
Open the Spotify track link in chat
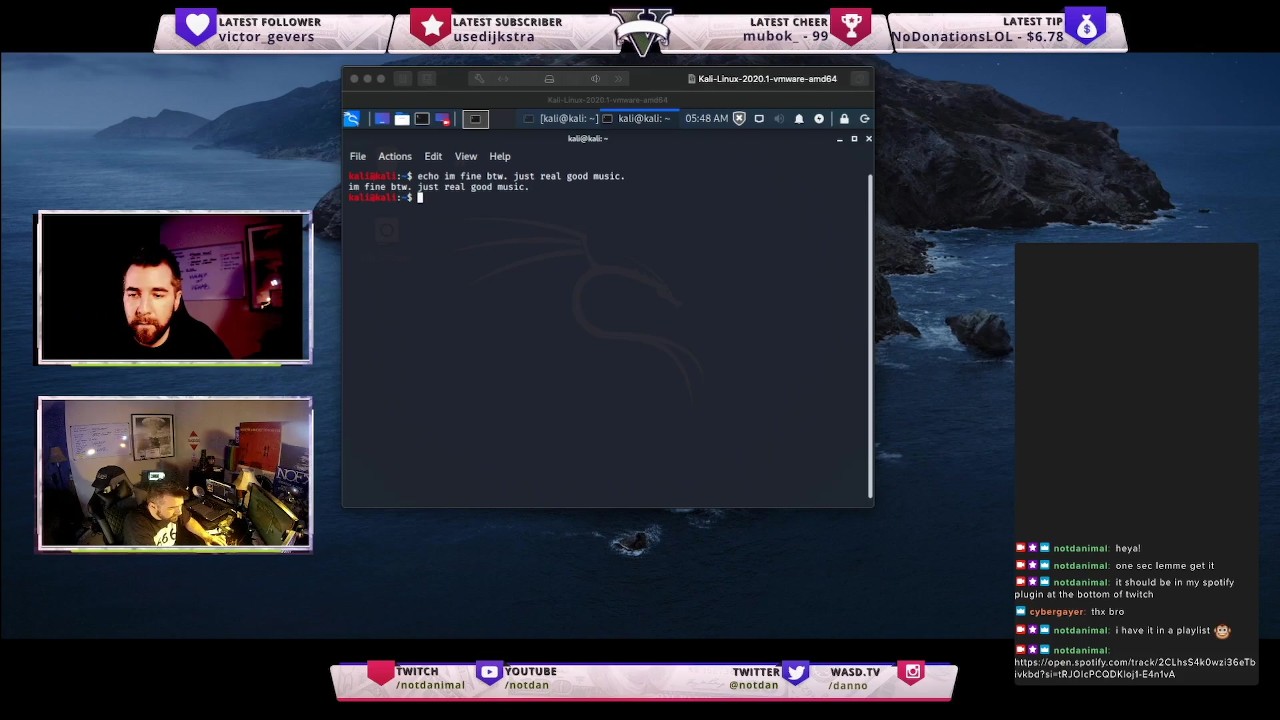[x=1134, y=668]
